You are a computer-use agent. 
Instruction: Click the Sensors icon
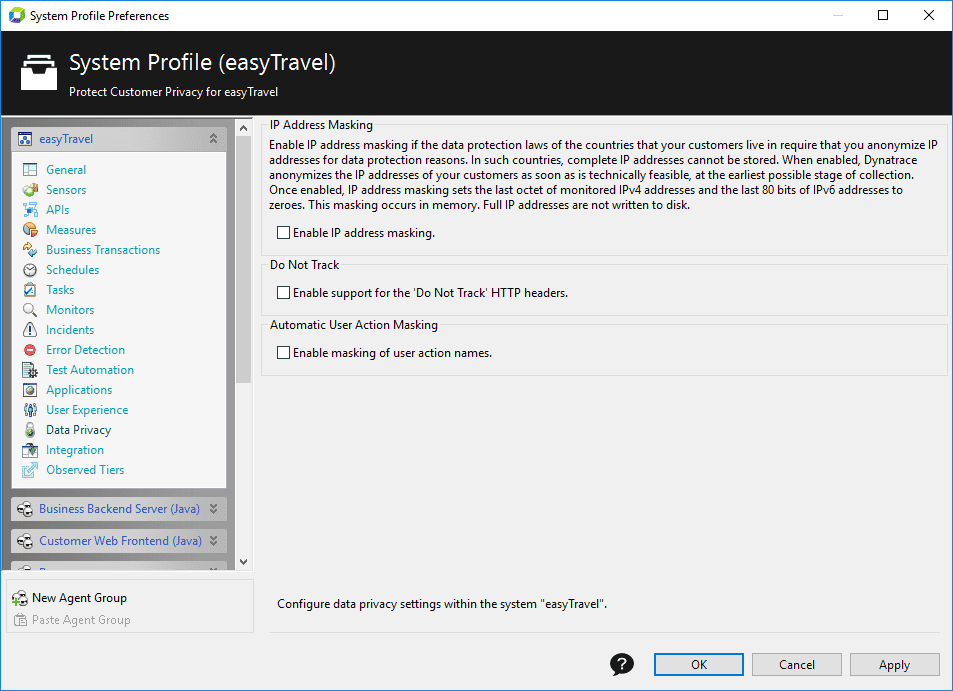click(x=30, y=190)
